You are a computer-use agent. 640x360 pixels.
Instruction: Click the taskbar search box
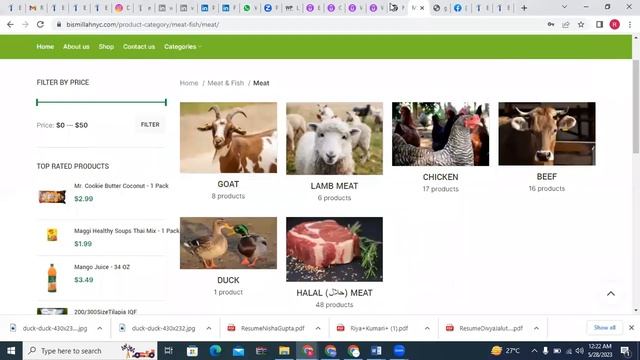(x=90, y=351)
